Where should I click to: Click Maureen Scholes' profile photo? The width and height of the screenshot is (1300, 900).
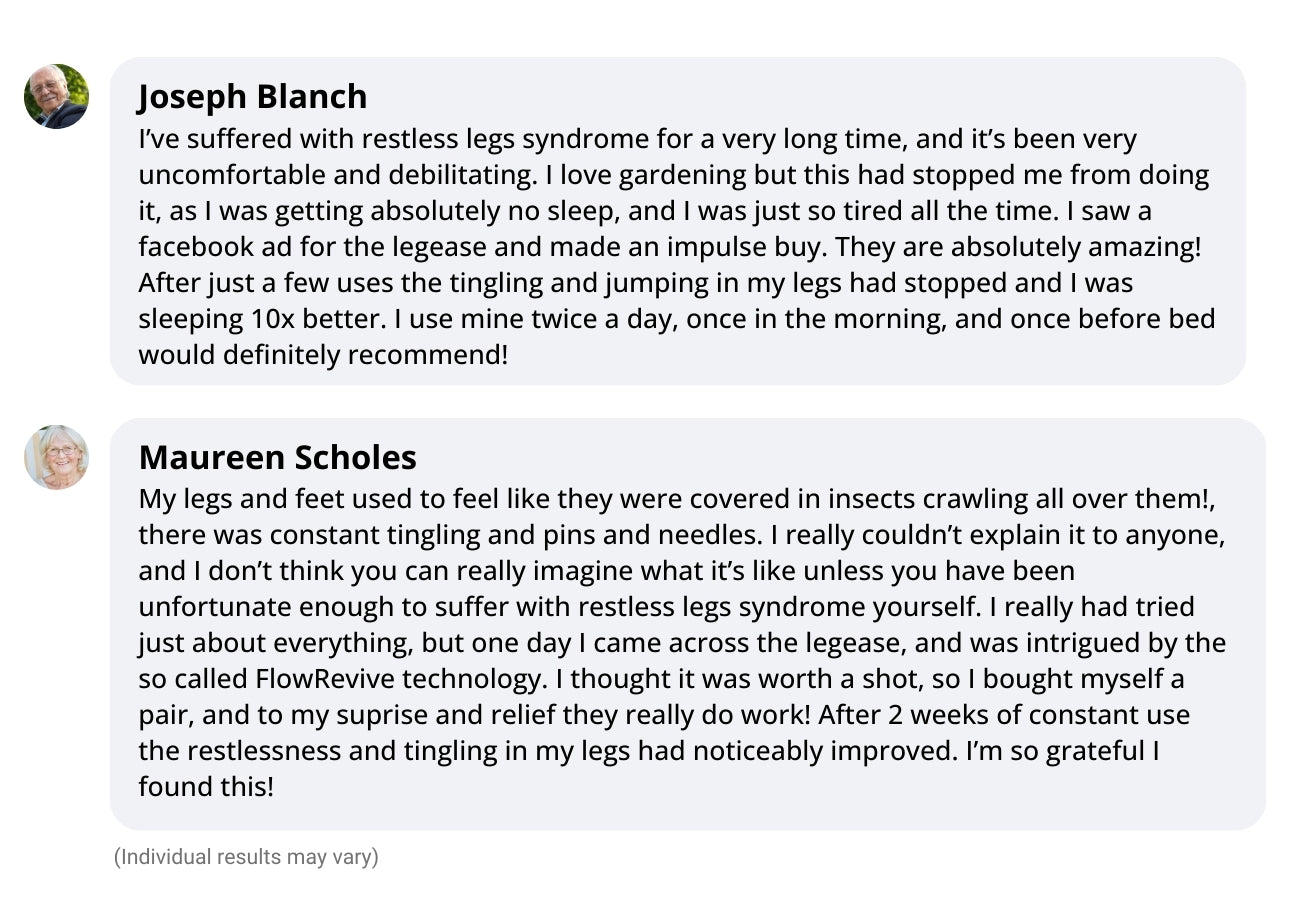pos(57,458)
